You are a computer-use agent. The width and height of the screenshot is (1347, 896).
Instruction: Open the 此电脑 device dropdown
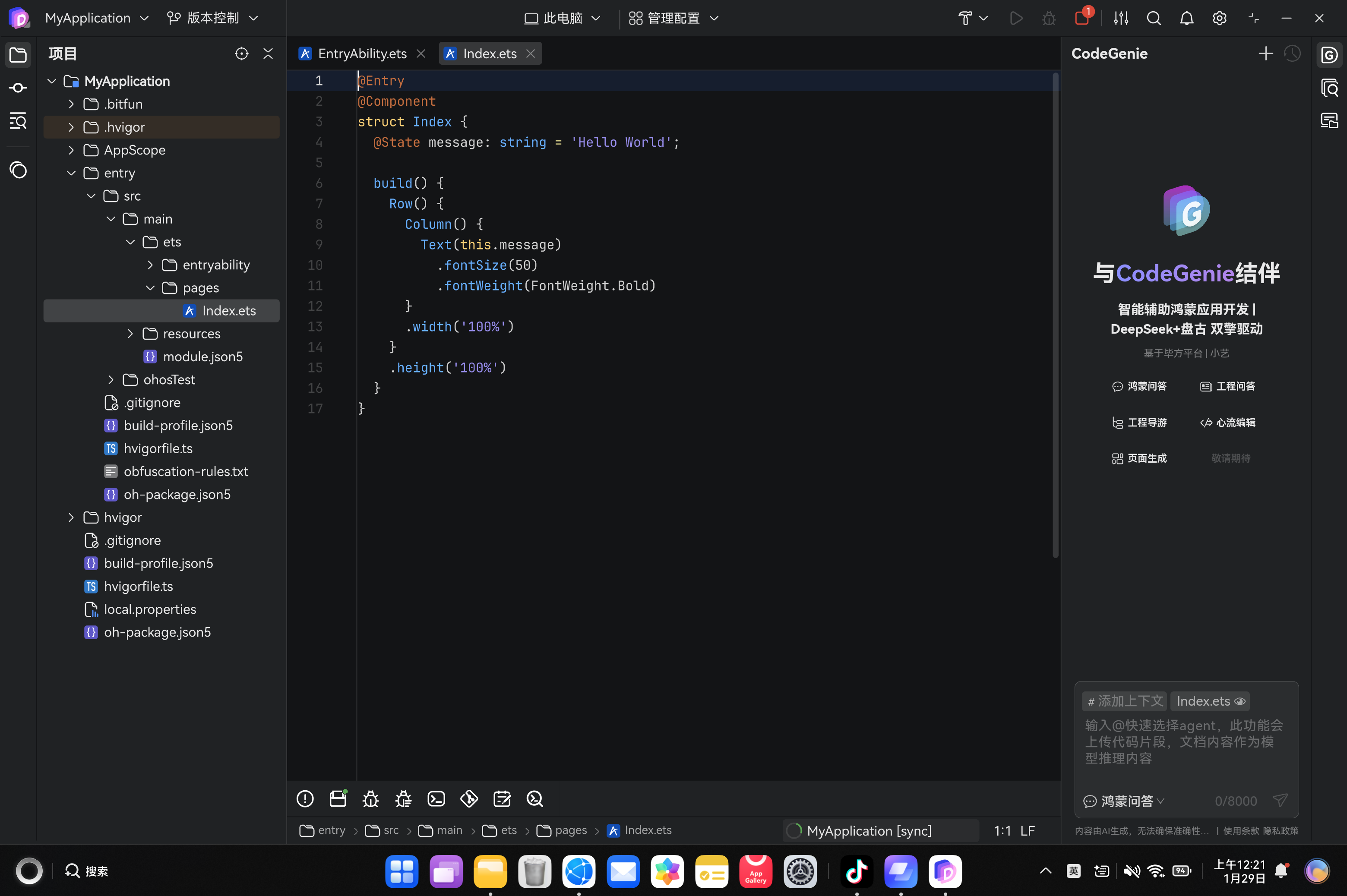tap(563, 18)
